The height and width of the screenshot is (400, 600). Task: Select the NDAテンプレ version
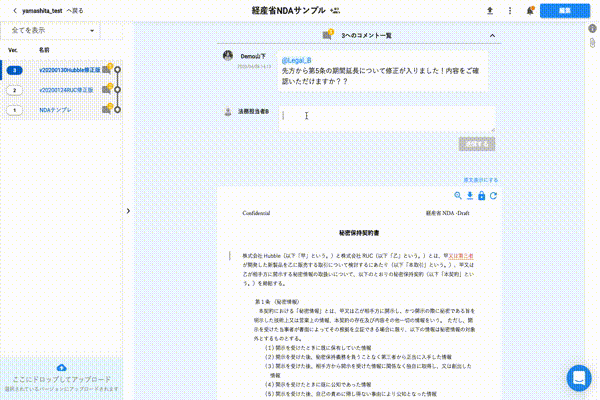pyautogui.click(x=55, y=110)
